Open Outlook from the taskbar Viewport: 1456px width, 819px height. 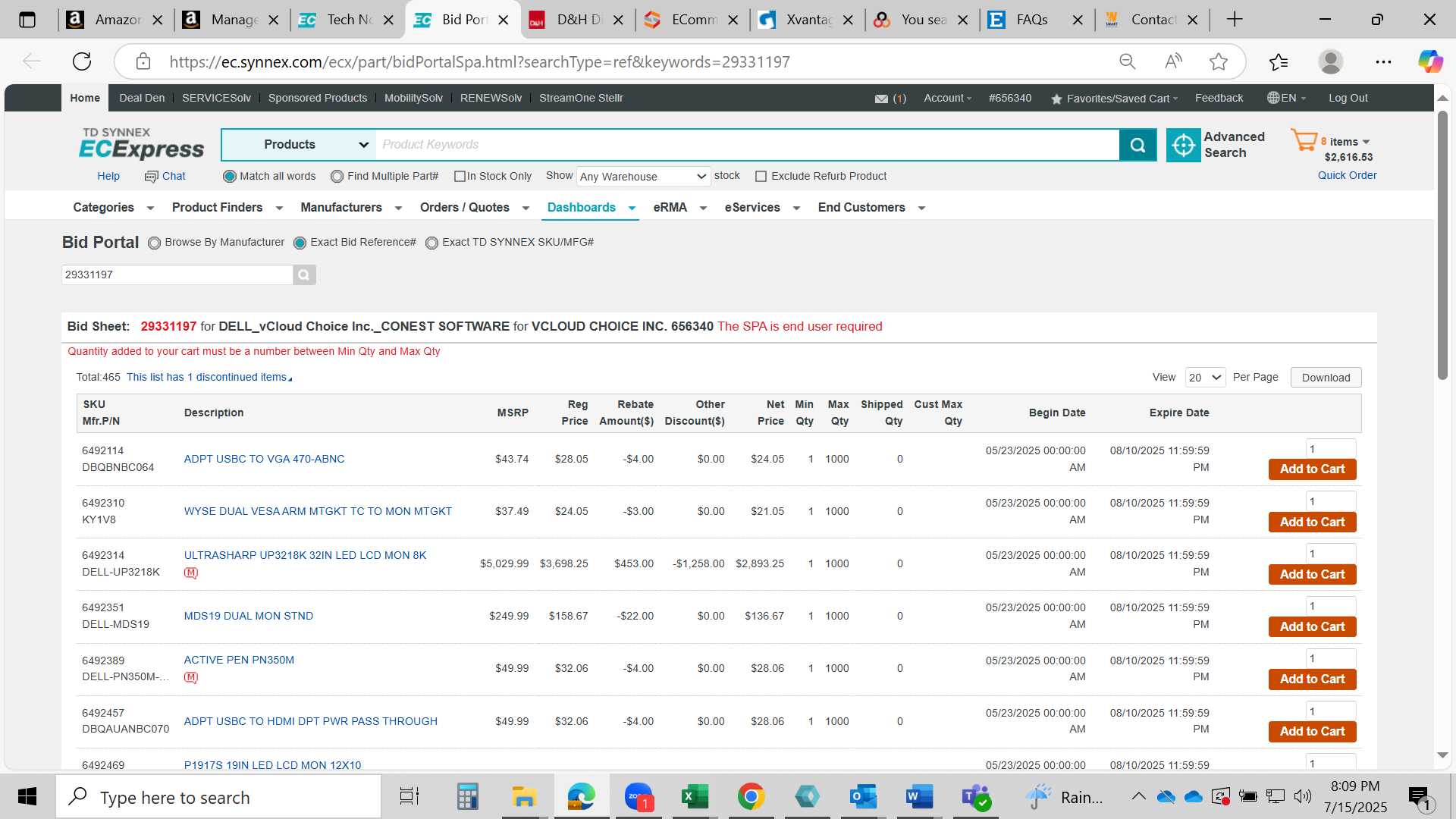point(863,797)
